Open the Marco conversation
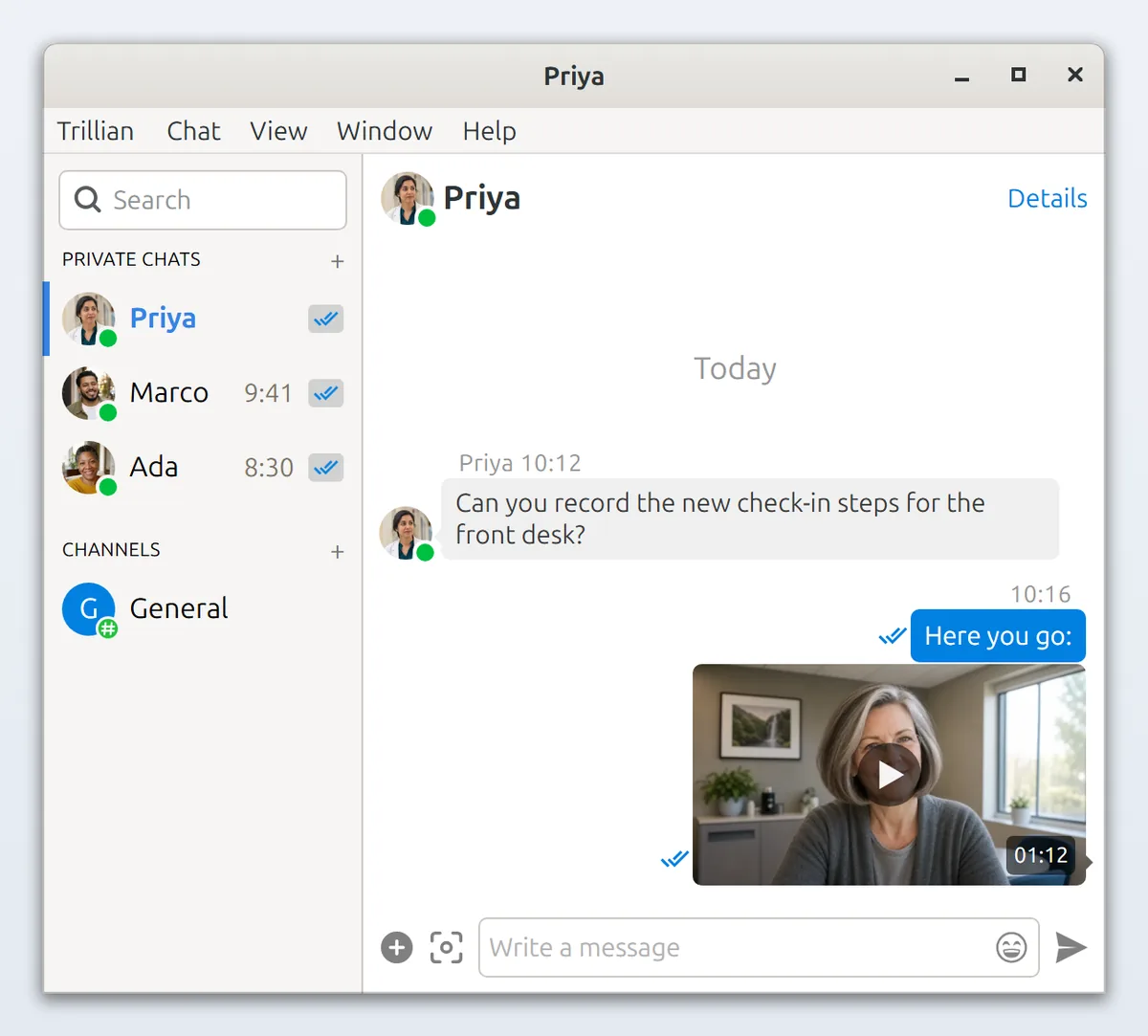 pyautogui.click(x=203, y=393)
